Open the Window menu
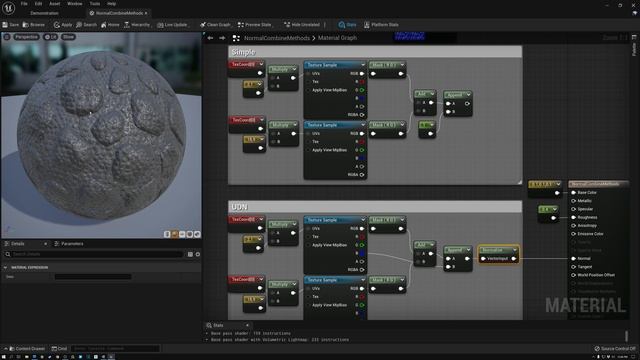 [x=75, y=3]
